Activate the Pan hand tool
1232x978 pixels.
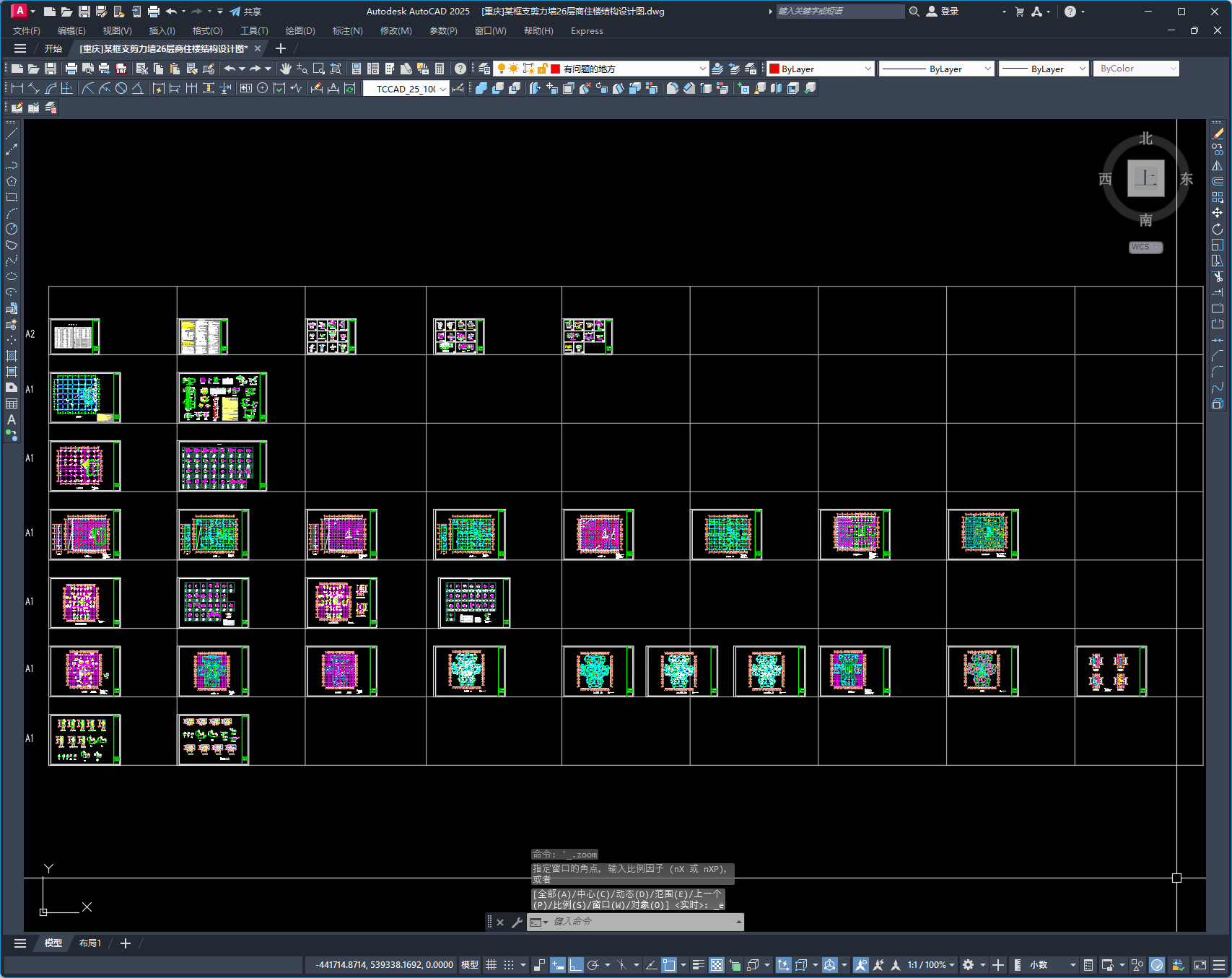click(x=286, y=69)
